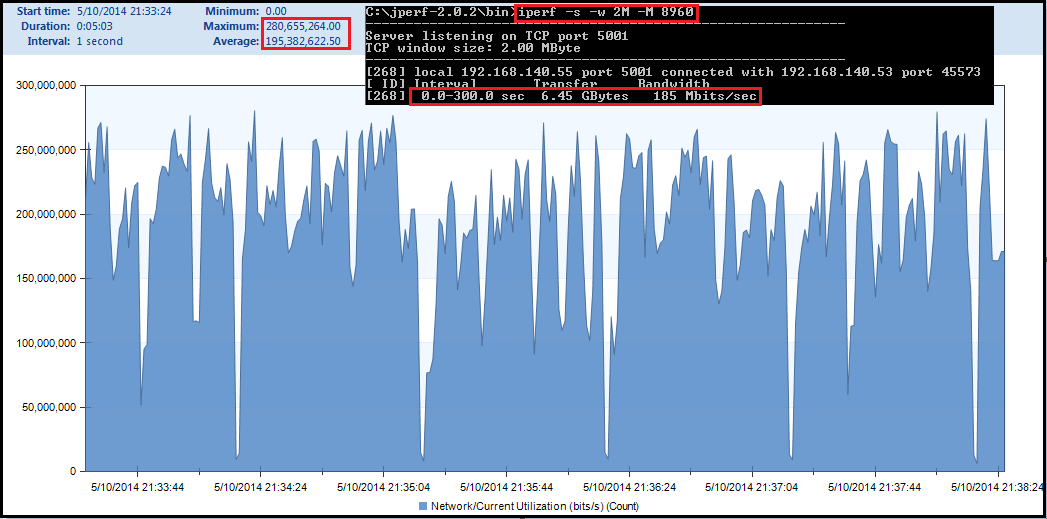
Task: Click the Average value 195,382,622.50
Action: tap(303, 41)
